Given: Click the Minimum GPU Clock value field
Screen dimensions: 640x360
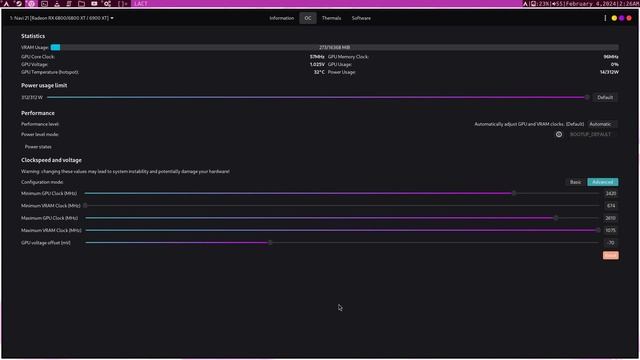Looking at the screenshot, I should [x=611, y=193].
